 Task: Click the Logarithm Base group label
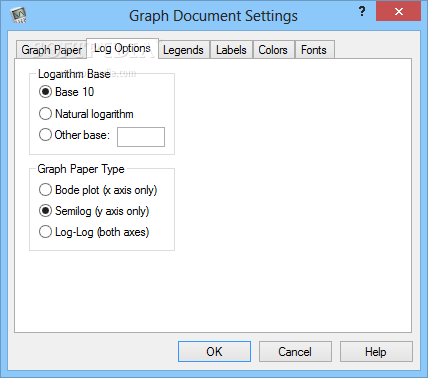click(74, 74)
